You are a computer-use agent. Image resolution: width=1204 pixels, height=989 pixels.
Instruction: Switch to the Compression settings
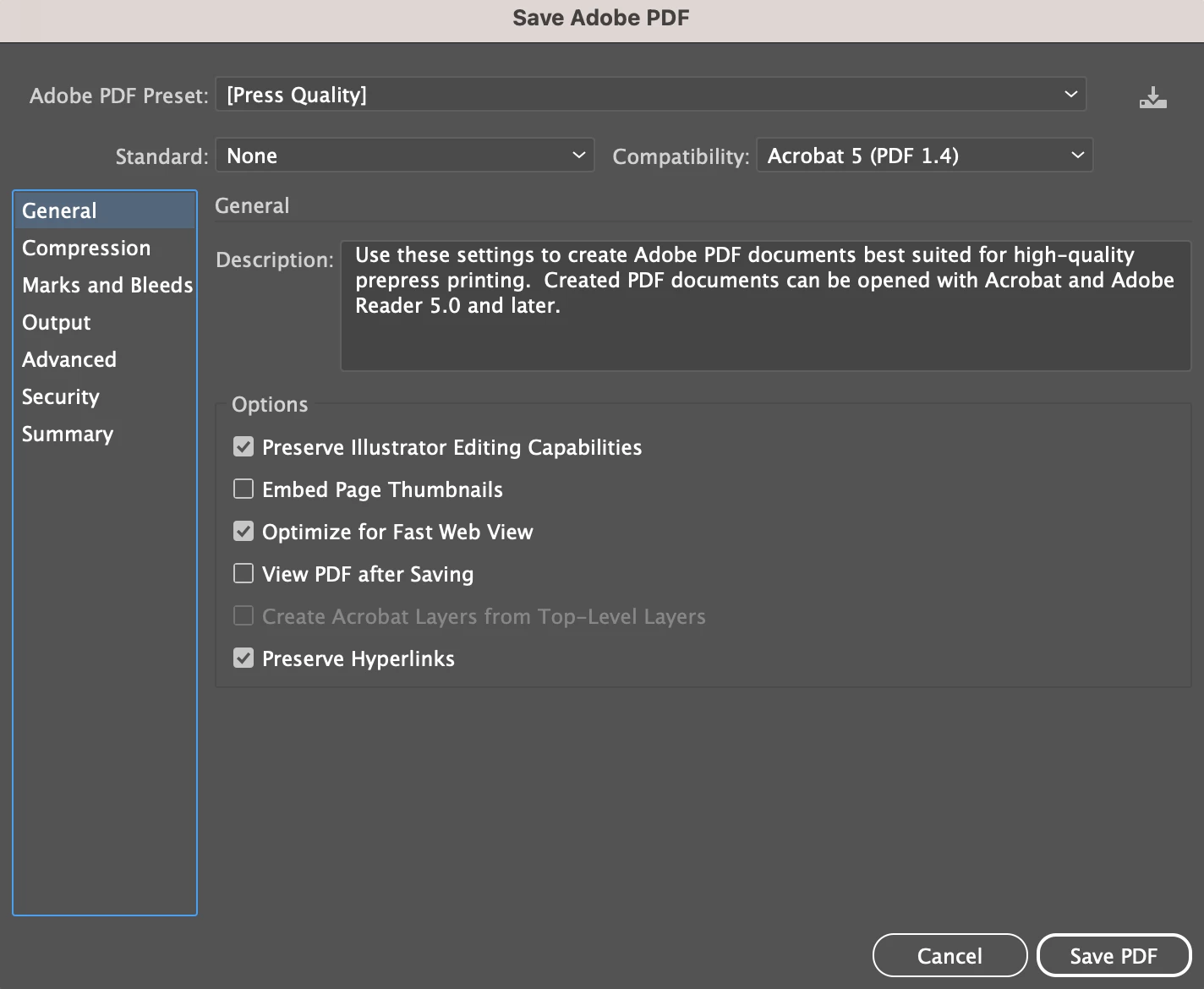point(105,248)
